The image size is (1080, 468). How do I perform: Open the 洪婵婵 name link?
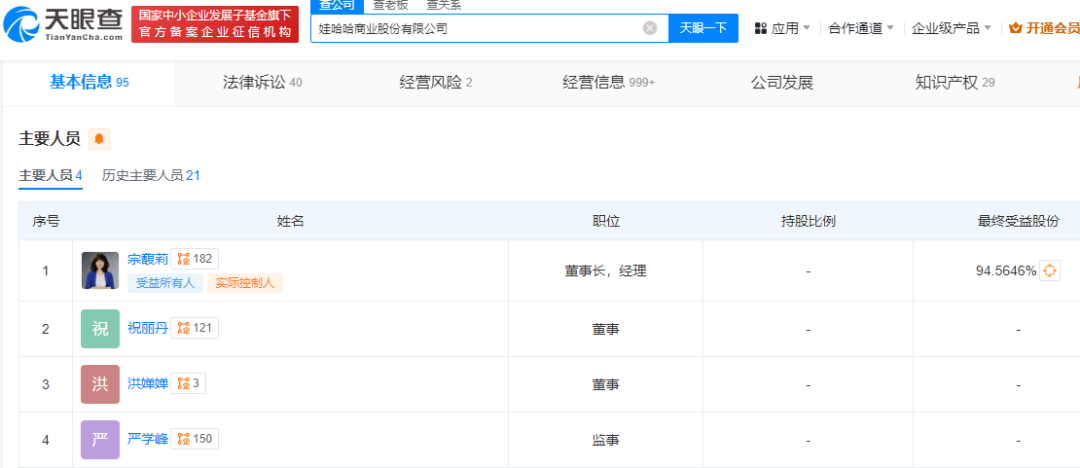(x=147, y=383)
